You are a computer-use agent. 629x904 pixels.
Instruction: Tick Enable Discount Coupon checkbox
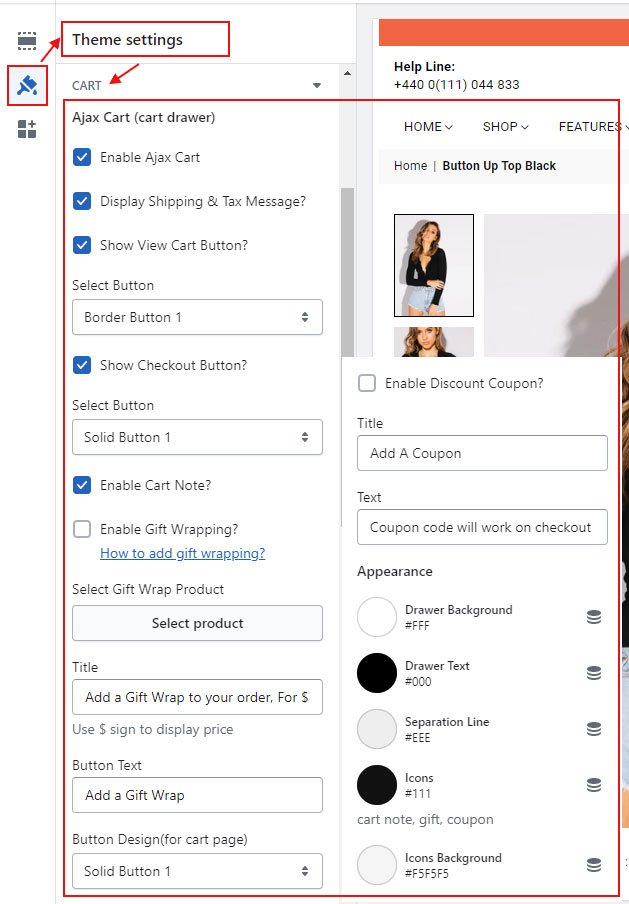point(367,383)
